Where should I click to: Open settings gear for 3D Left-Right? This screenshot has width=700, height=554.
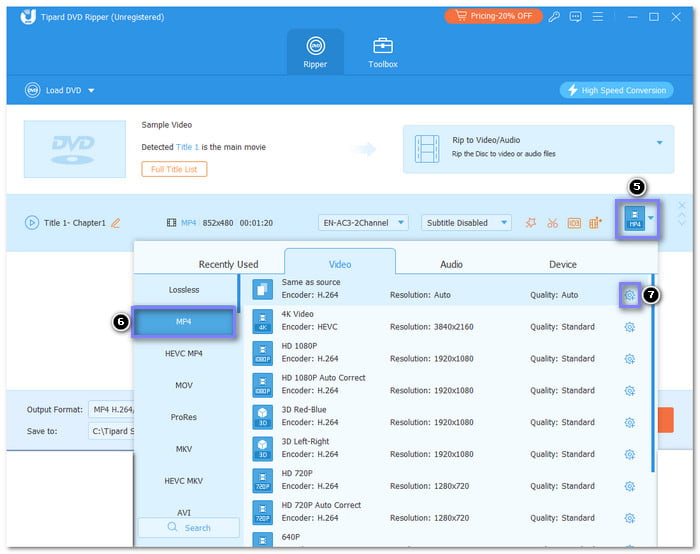pyautogui.click(x=629, y=454)
